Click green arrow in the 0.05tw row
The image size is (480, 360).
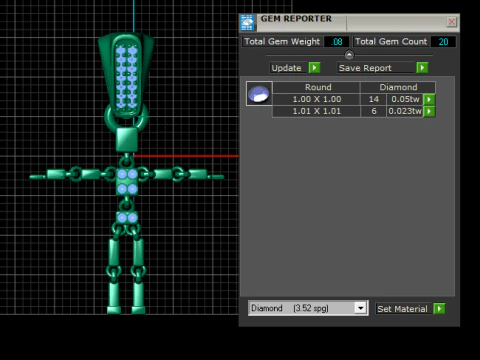[429, 99]
